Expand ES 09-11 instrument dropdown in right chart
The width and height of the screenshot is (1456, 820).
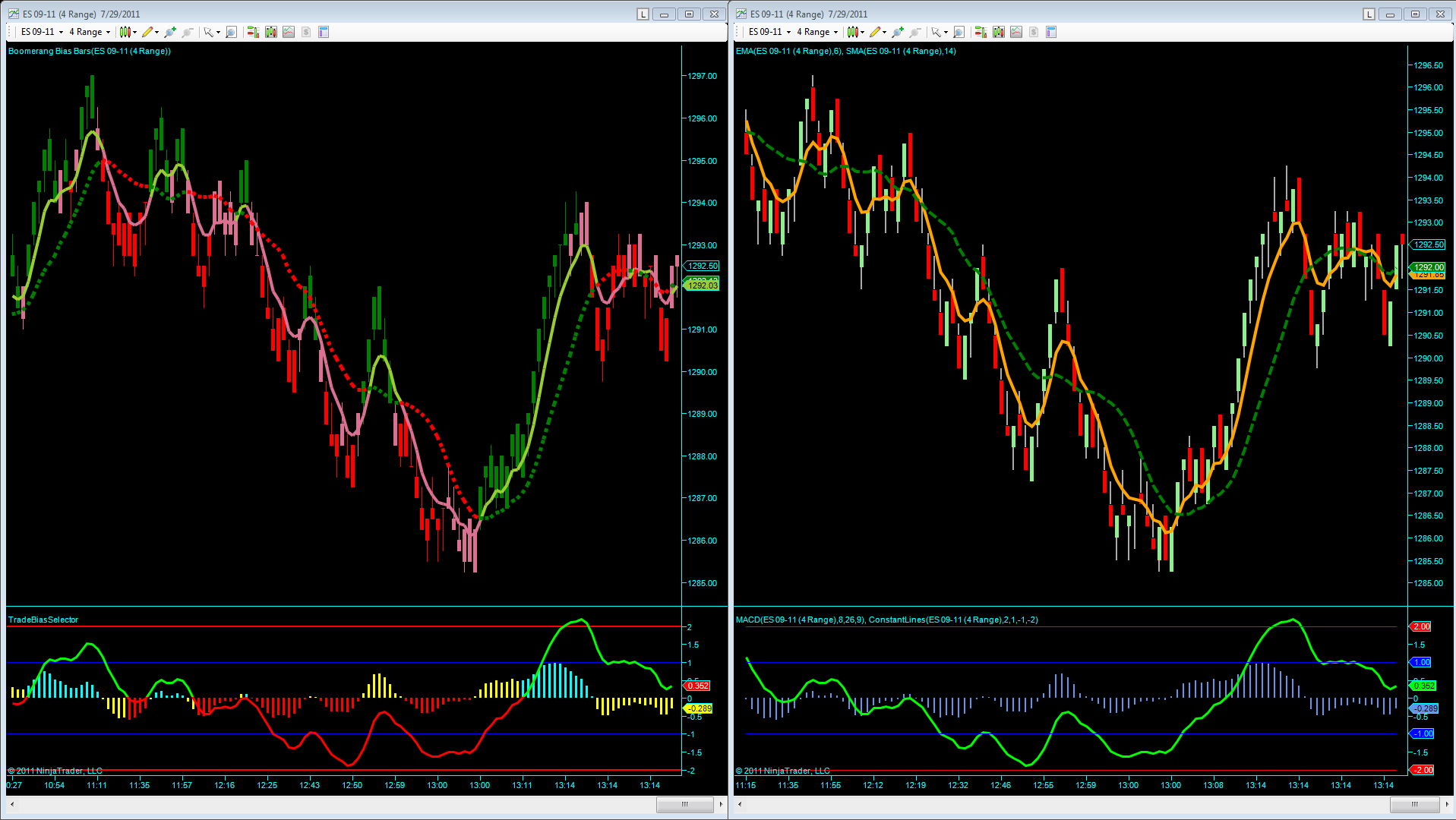click(x=788, y=32)
